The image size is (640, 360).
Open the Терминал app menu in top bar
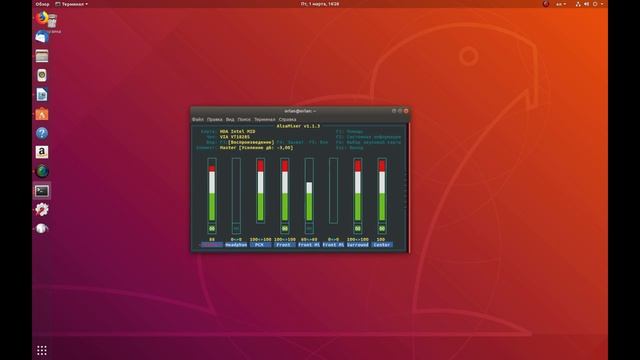point(71,4)
